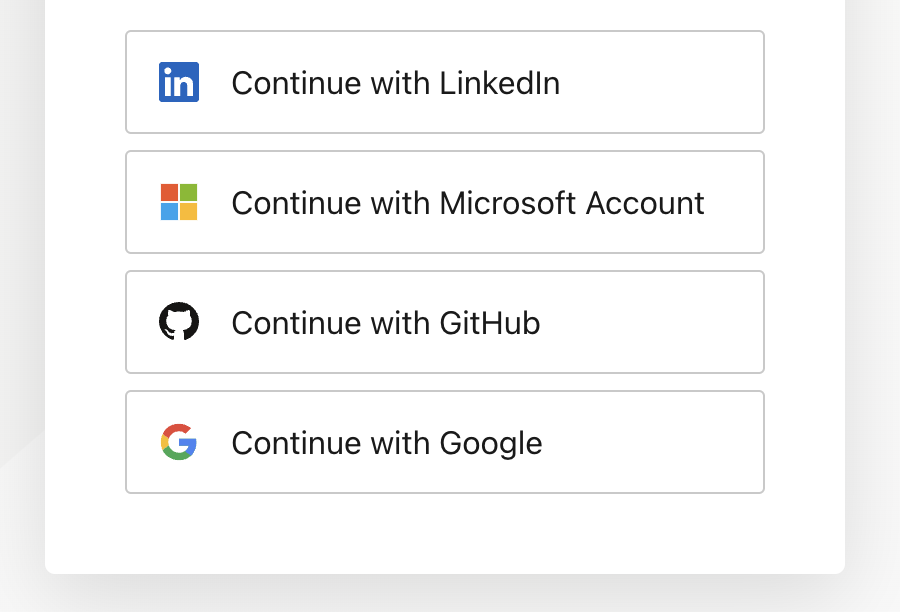Viewport: 900px width, 612px height.
Task: Click the "Continue with Google" text label
Action: pos(386,443)
